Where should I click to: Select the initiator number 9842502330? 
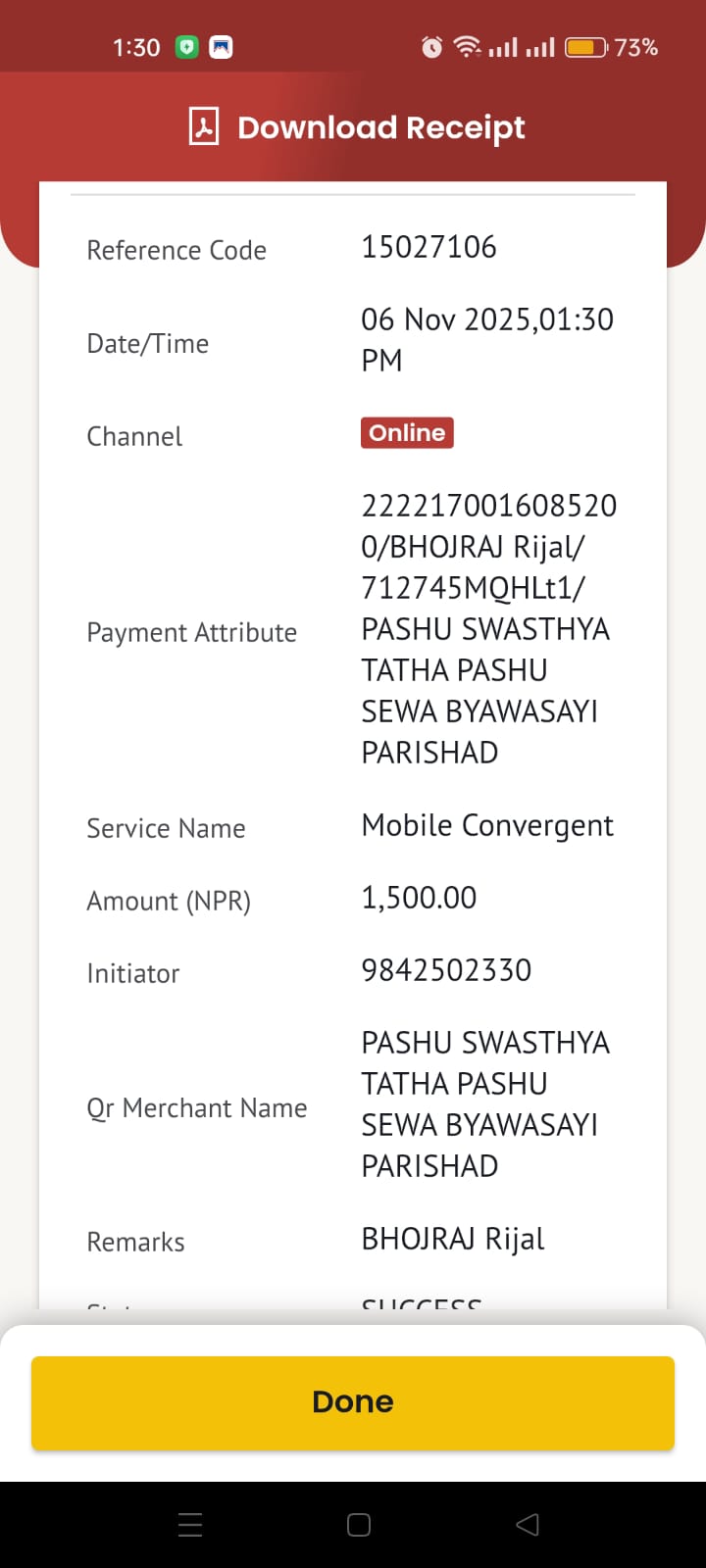446,970
